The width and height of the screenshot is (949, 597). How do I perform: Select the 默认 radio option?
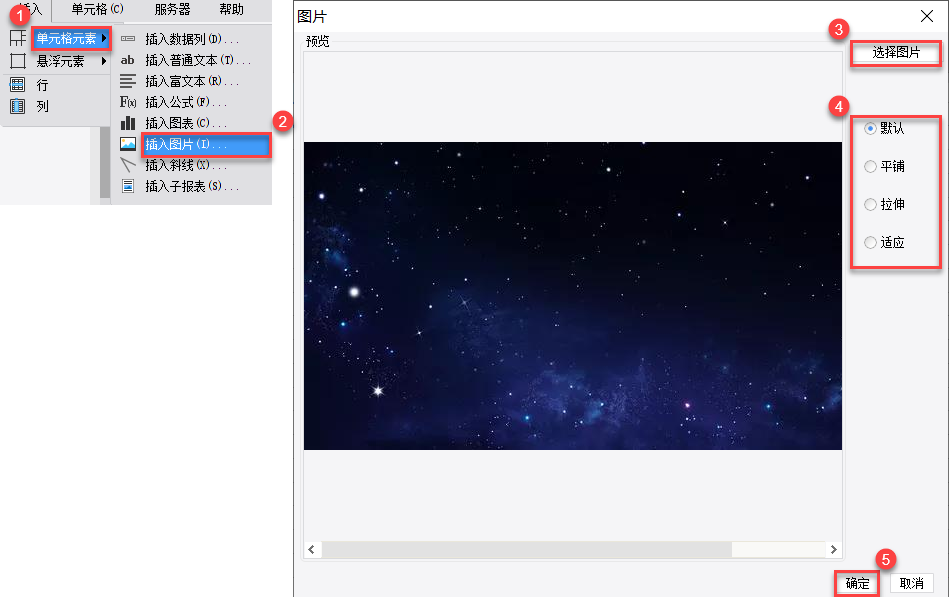(870, 128)
